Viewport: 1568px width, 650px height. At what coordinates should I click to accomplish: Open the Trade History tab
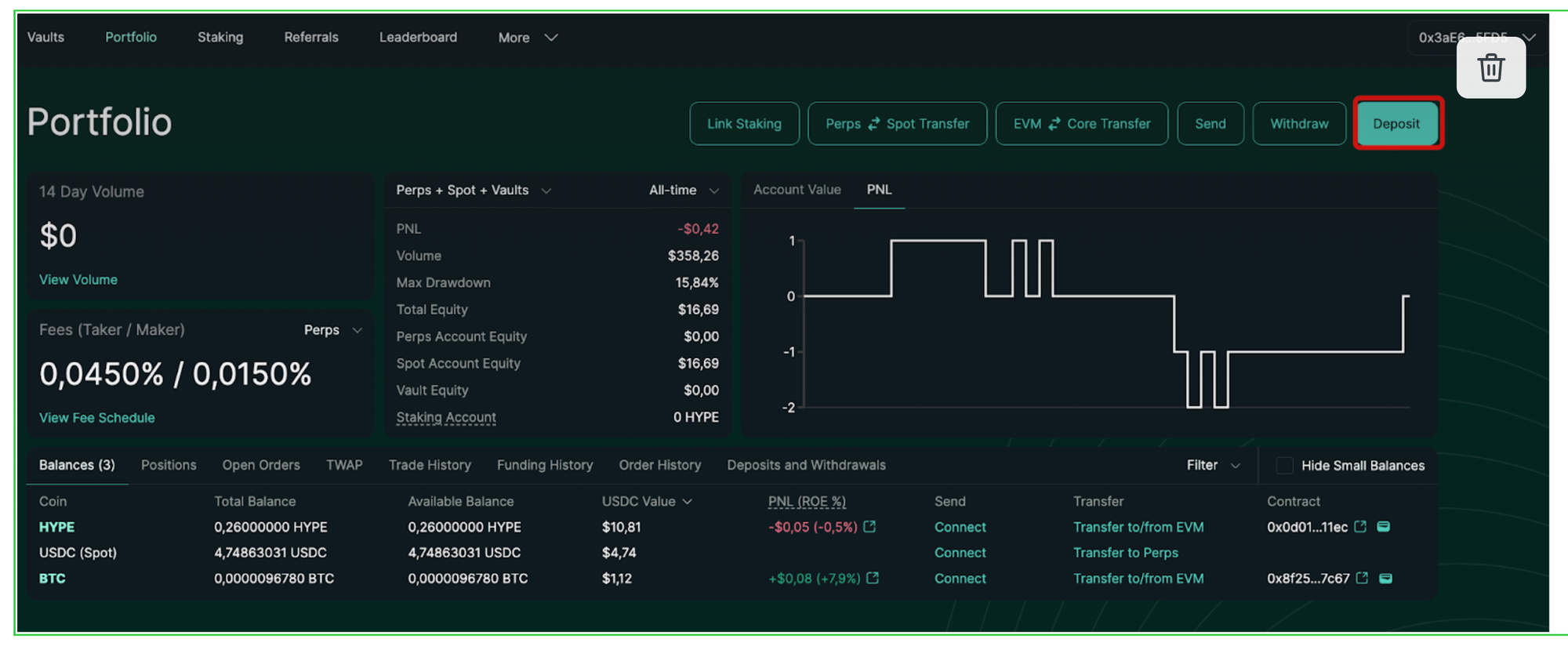click(x=430, y=465)
